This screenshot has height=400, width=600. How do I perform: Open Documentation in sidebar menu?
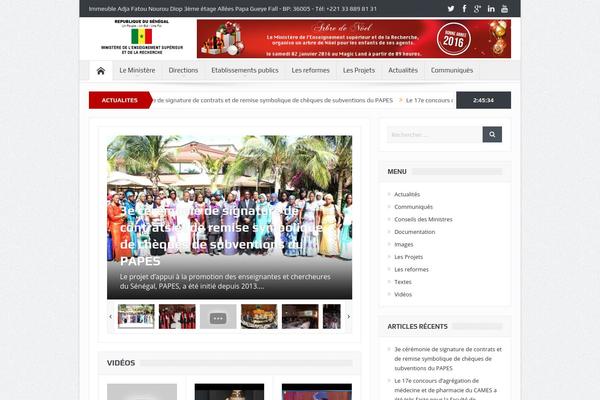tap(415, 232)
